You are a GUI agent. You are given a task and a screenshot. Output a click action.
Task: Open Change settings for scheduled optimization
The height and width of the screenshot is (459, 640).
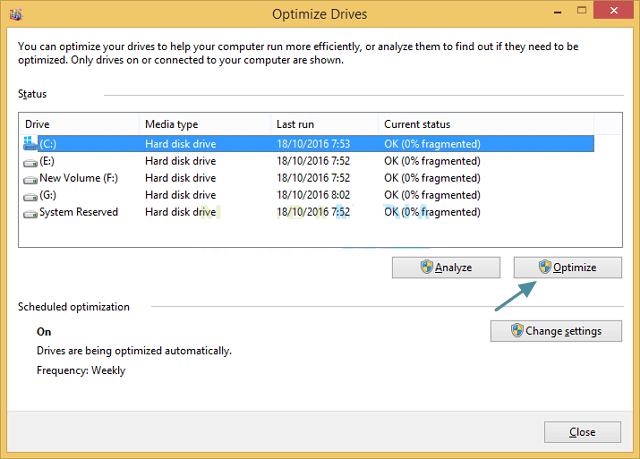(x=556, y=331)
